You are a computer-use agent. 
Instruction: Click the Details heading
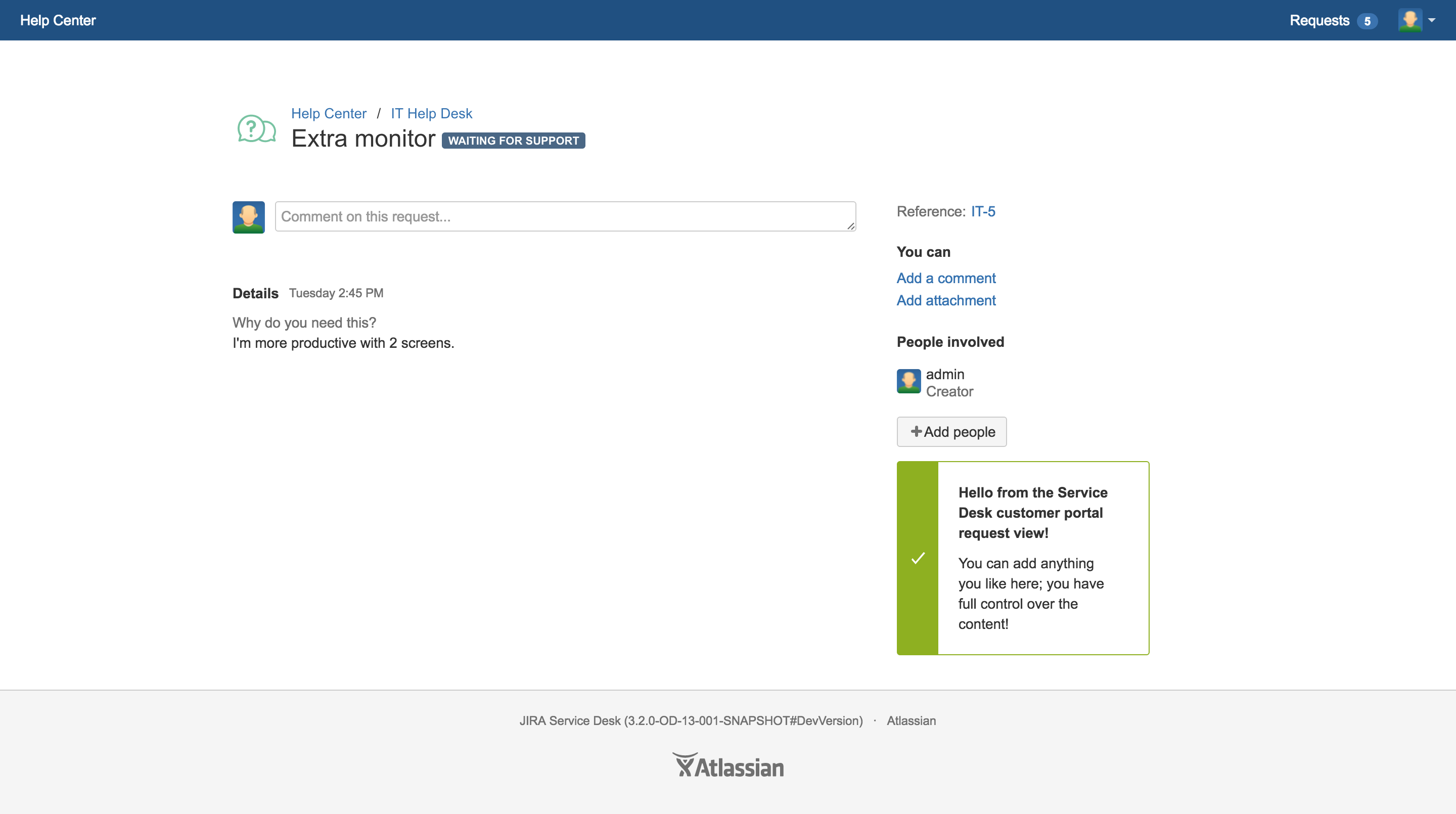tap(255, 293)
